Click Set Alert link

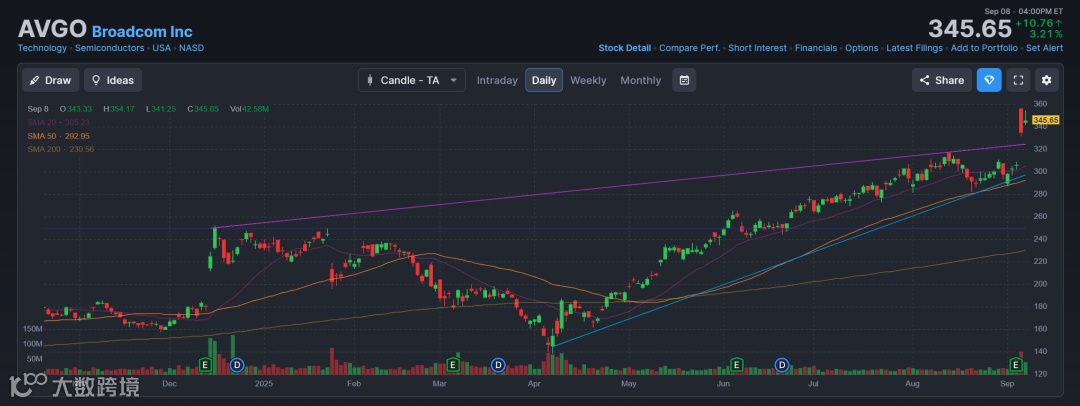pyautogui.click(x=1045, y=48)
